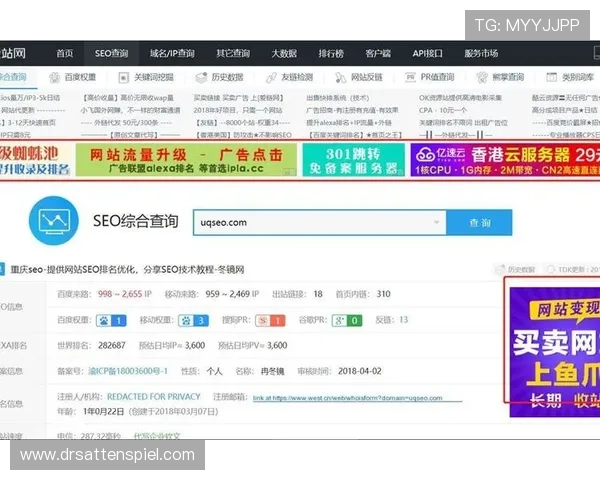Screen dimensions: 600x480
Task: Select the SEO查询 nav tab
Action: (111, 54)
